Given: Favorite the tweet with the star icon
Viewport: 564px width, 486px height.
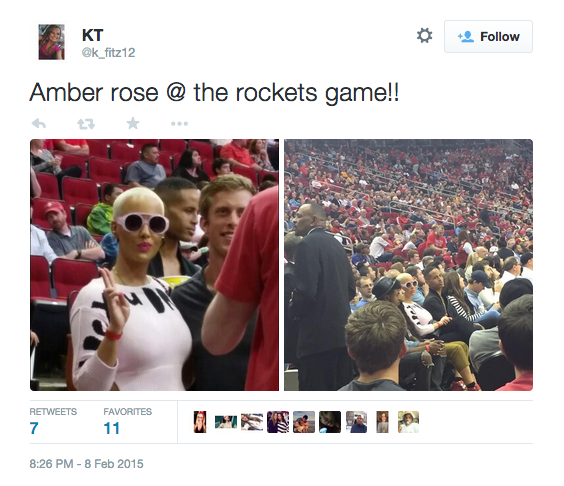Looking at the screenshot, I should pos(133,123).
